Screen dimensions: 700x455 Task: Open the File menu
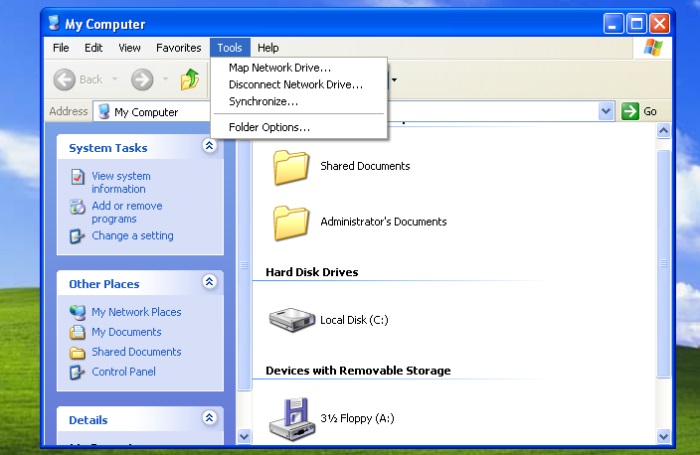pyautogui.click(x=61, y=48)
